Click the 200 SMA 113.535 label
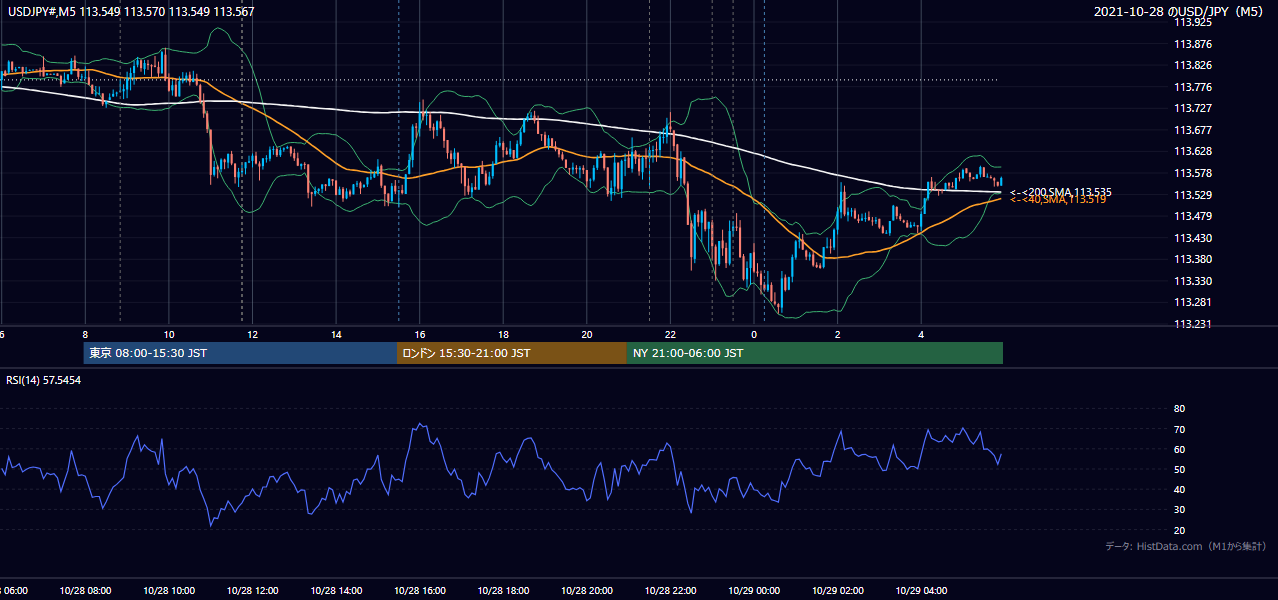This screenshot has width=1278, height=600. pyautogui.click(x=1061, y=192)
